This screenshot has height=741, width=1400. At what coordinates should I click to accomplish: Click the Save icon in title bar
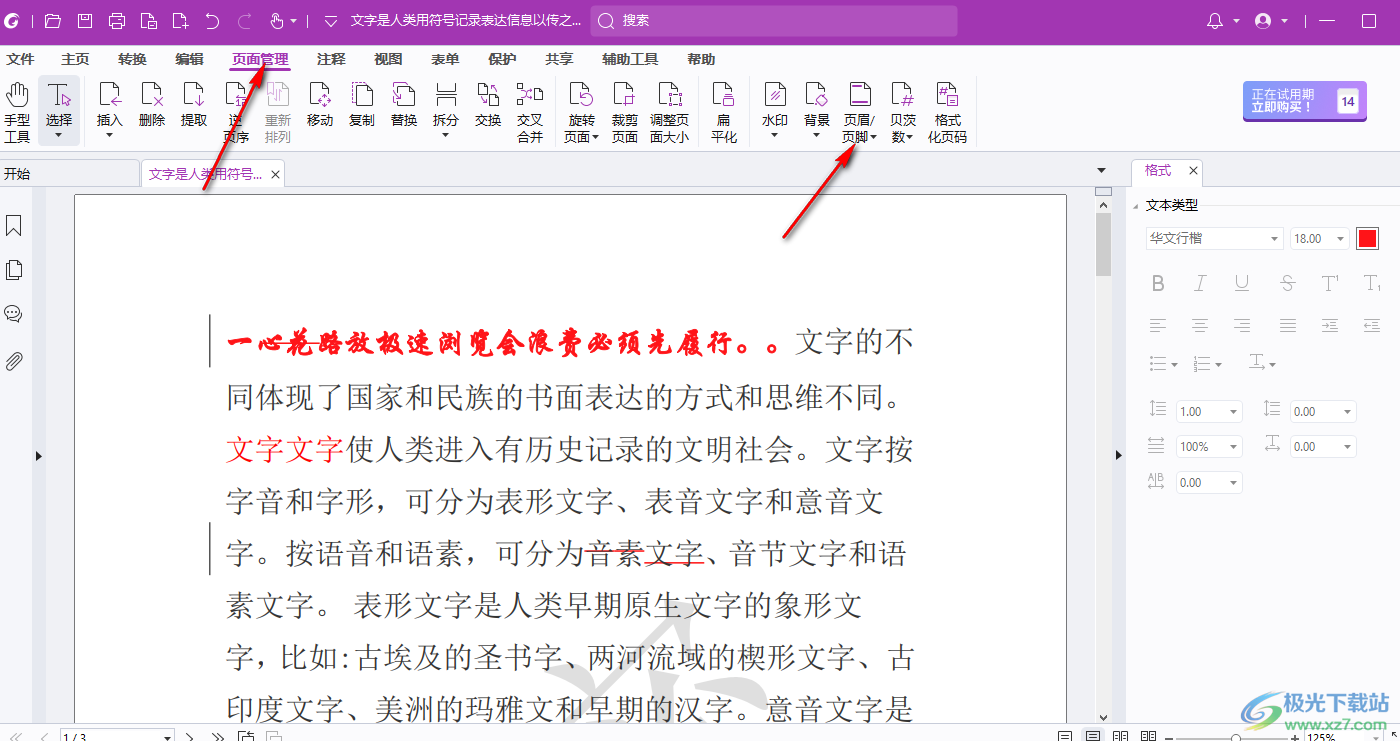85,21
